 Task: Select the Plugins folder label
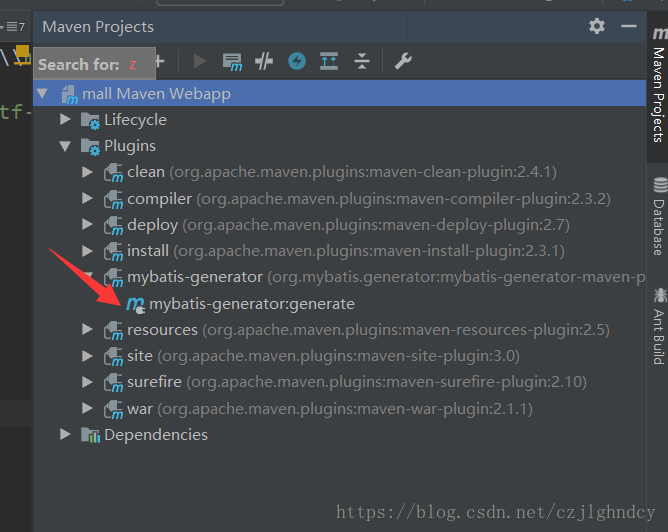(130, 146)
